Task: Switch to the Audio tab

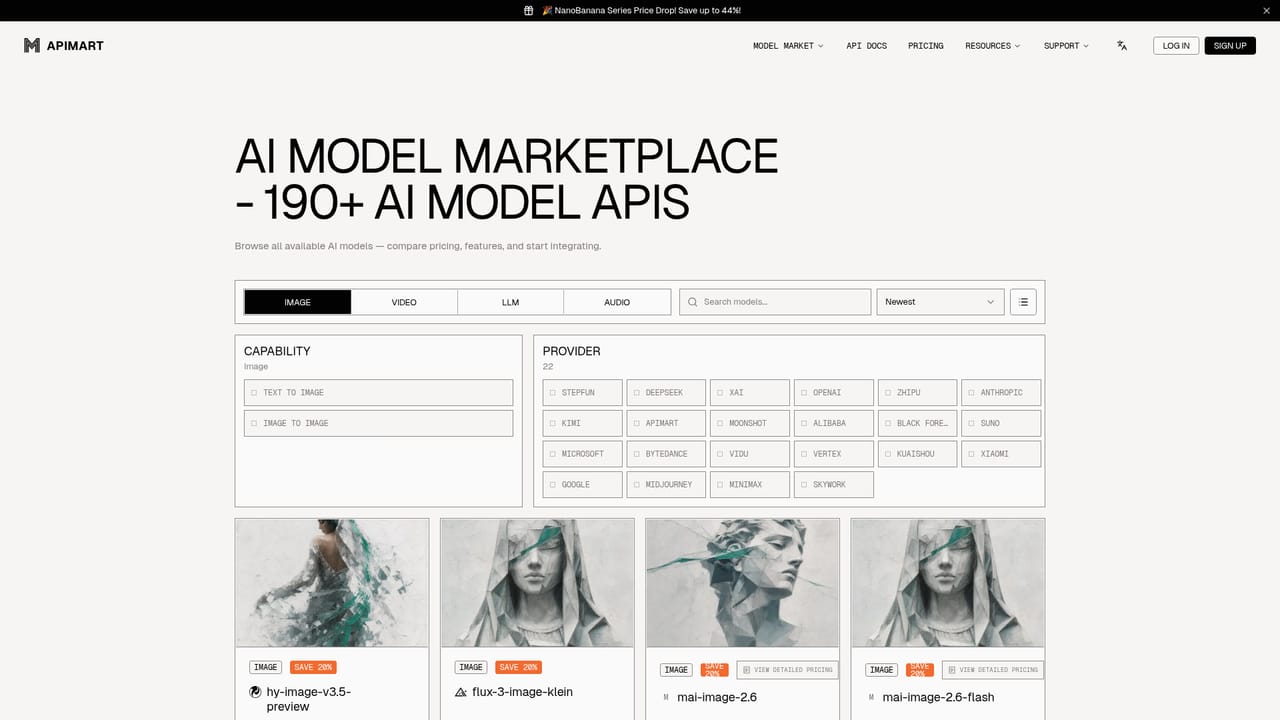Action: (617, 302)
